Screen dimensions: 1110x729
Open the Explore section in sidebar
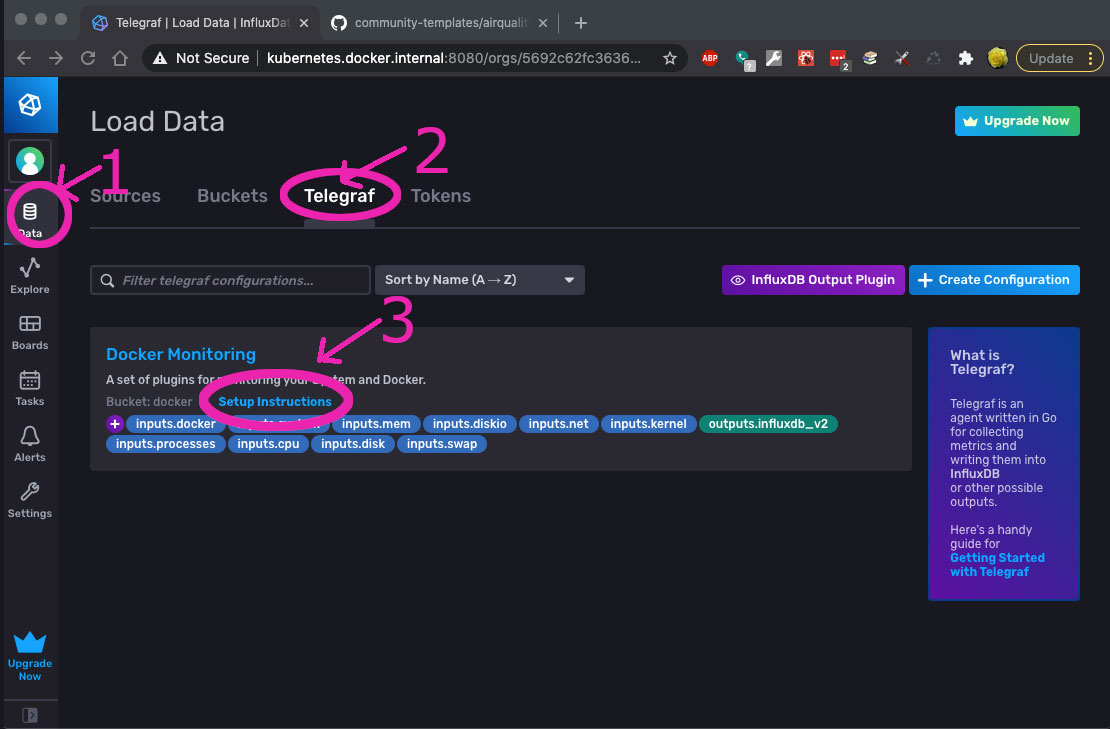(30, 275)
